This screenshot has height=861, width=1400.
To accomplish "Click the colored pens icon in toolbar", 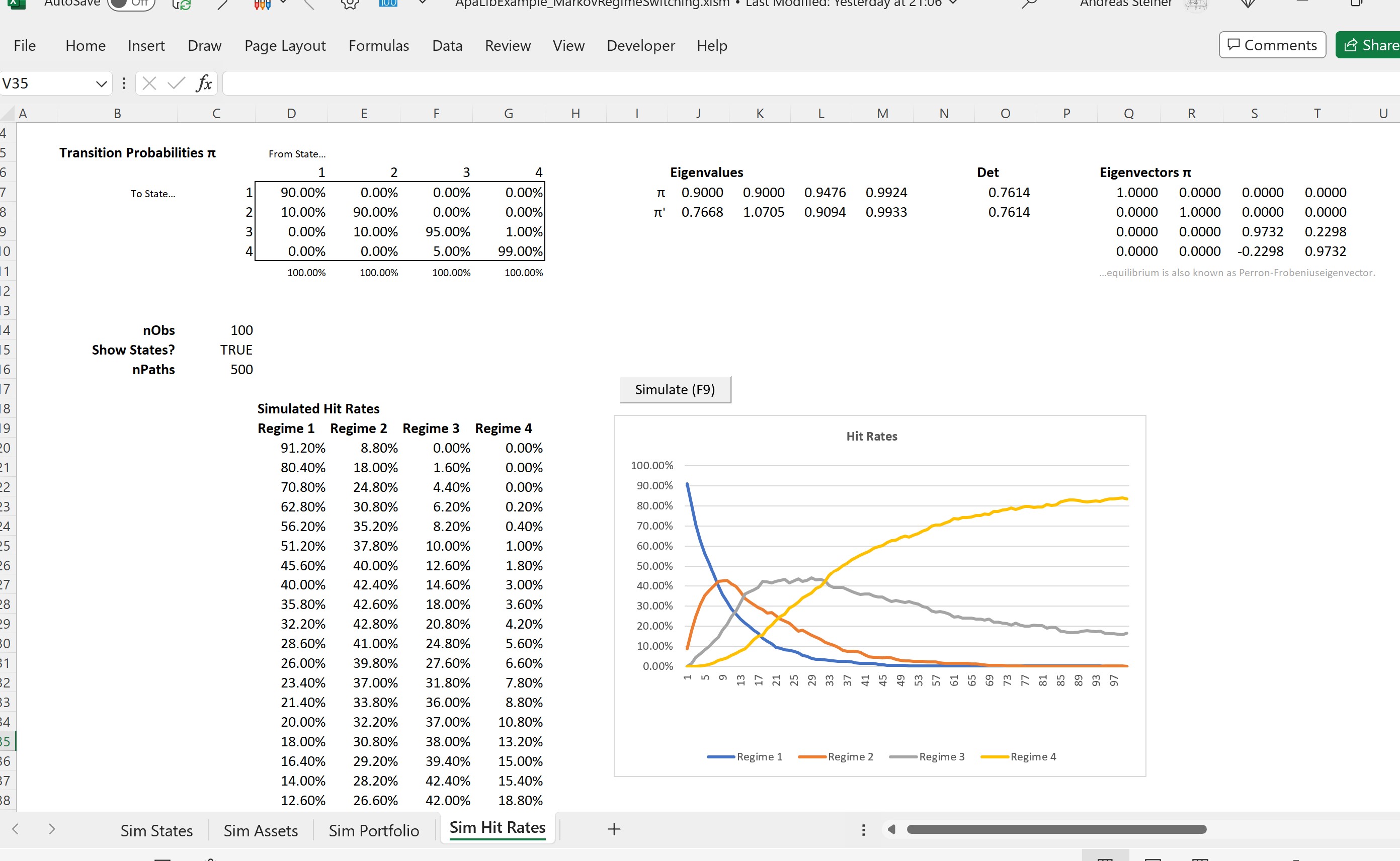I will click(262, 5).
